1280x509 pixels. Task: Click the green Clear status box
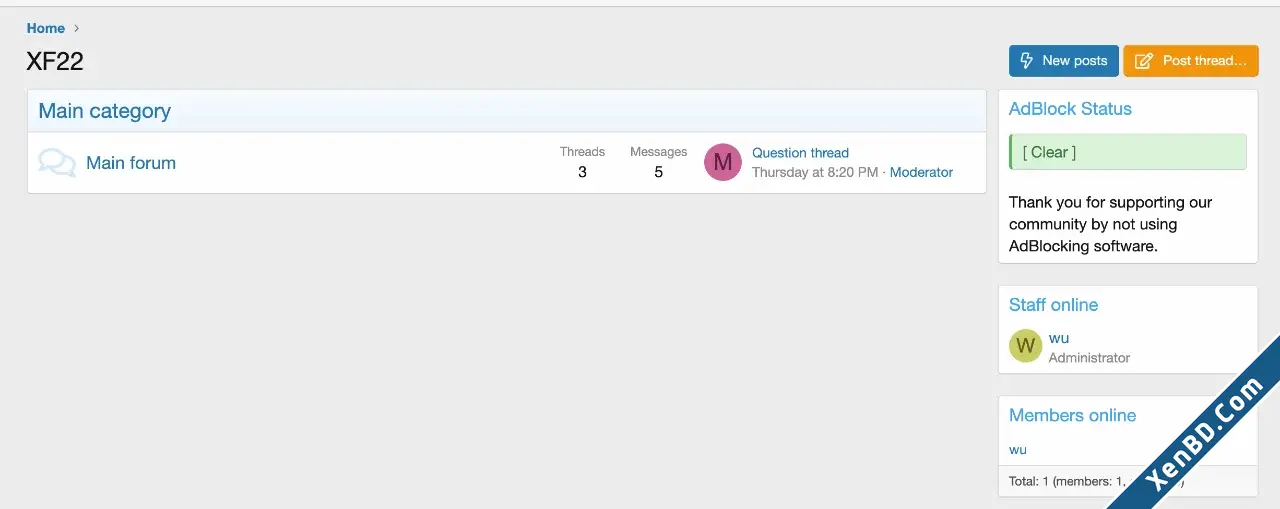1128,152
